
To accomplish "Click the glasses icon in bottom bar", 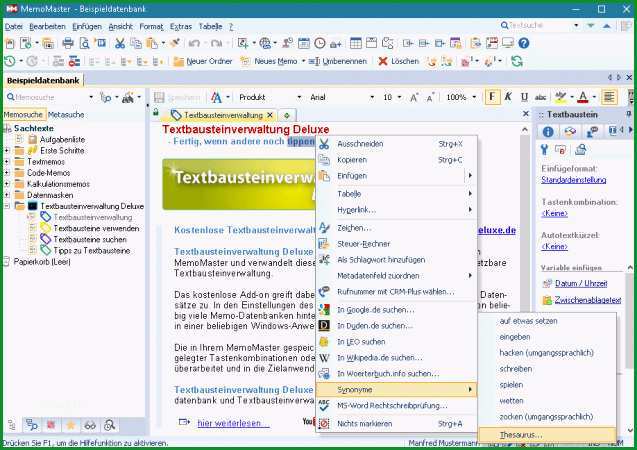I will pos(90,425).
